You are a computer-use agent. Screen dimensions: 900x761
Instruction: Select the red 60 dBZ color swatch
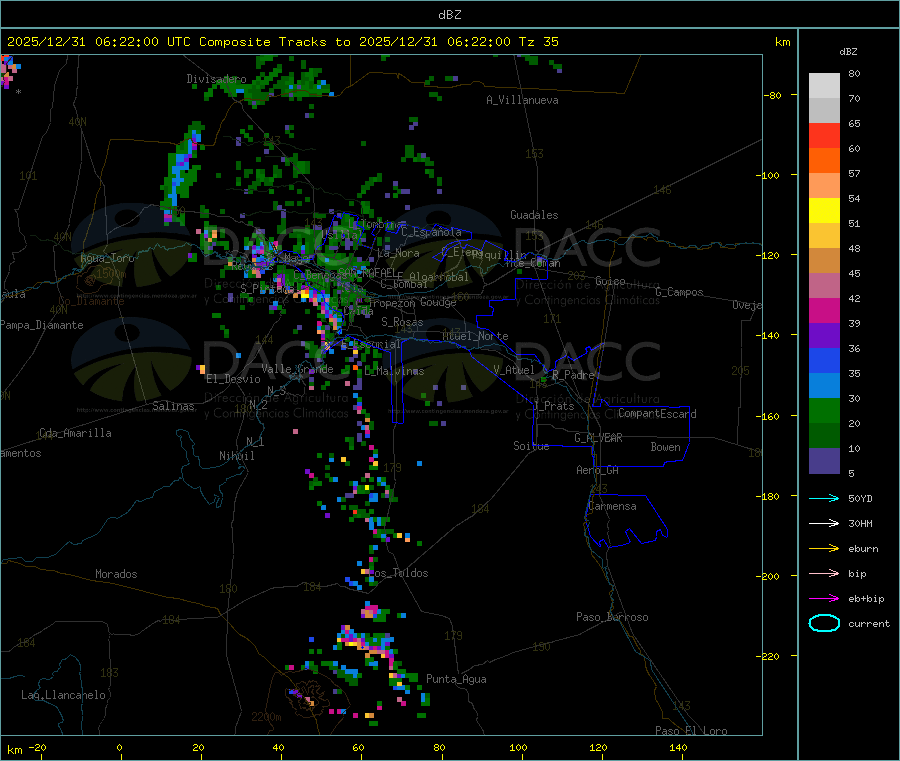[824, 135]
